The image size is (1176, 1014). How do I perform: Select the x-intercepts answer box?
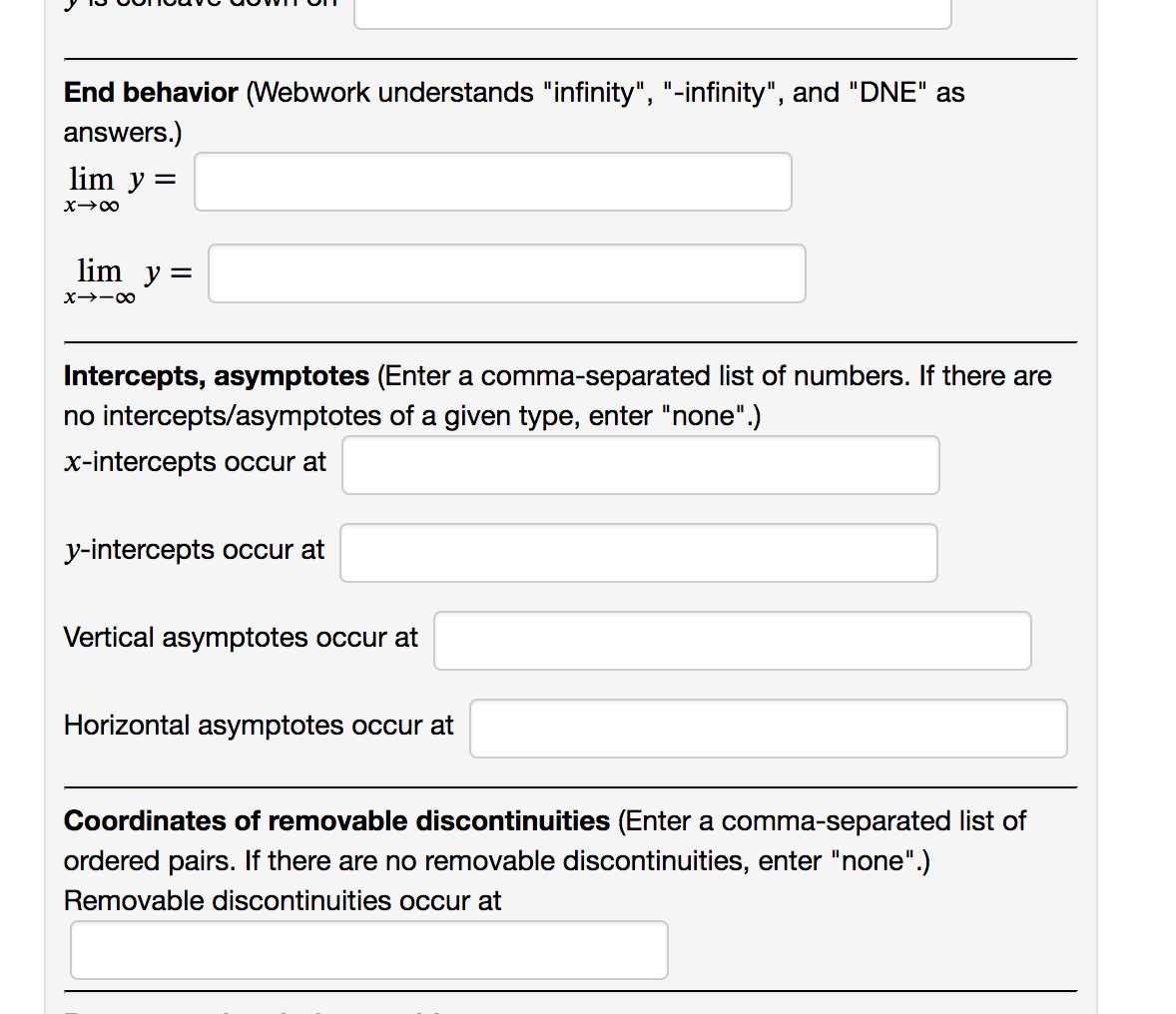(x=641, y=465)
